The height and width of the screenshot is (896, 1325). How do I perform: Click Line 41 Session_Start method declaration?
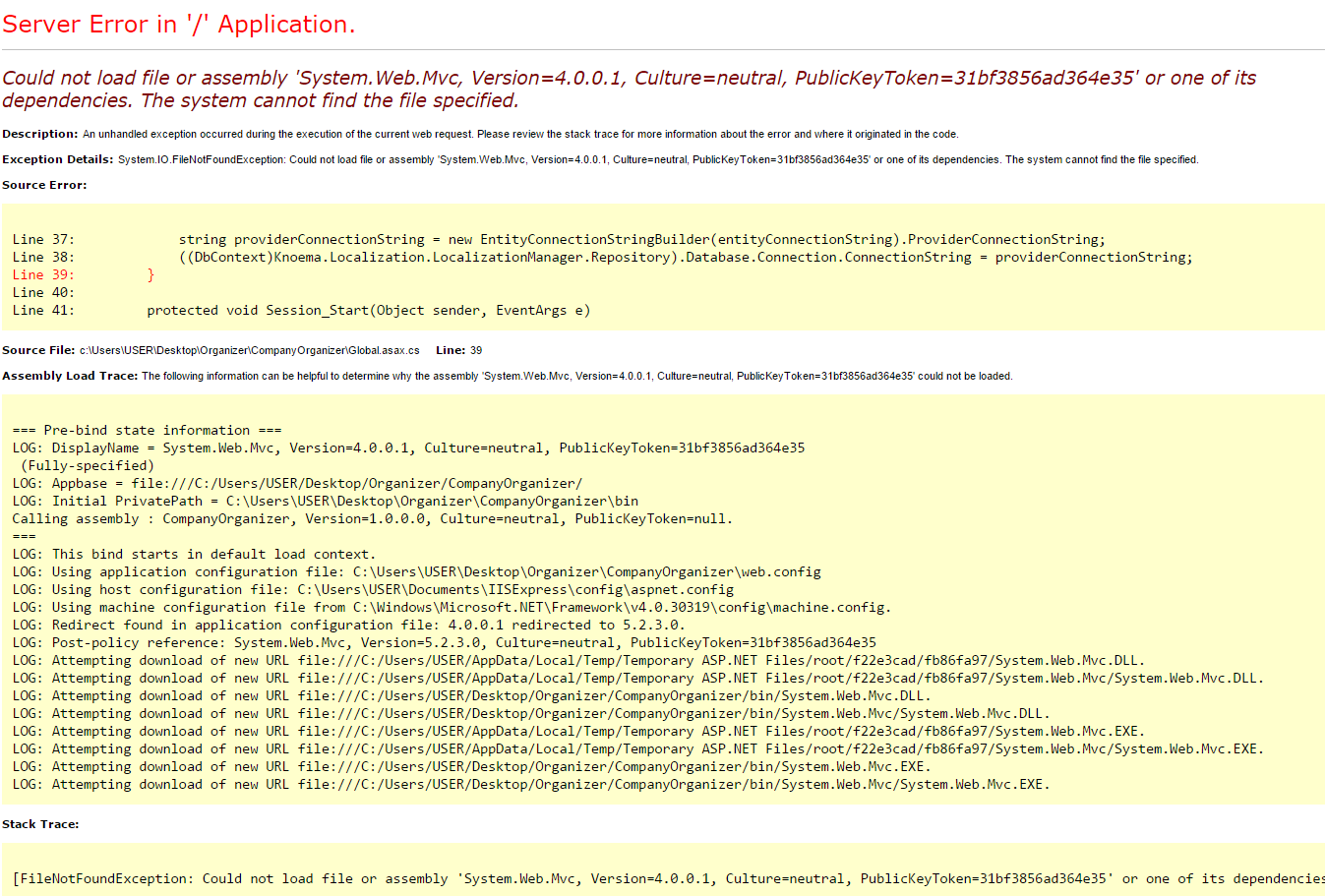pyautogui.click(x=368, y=310)
